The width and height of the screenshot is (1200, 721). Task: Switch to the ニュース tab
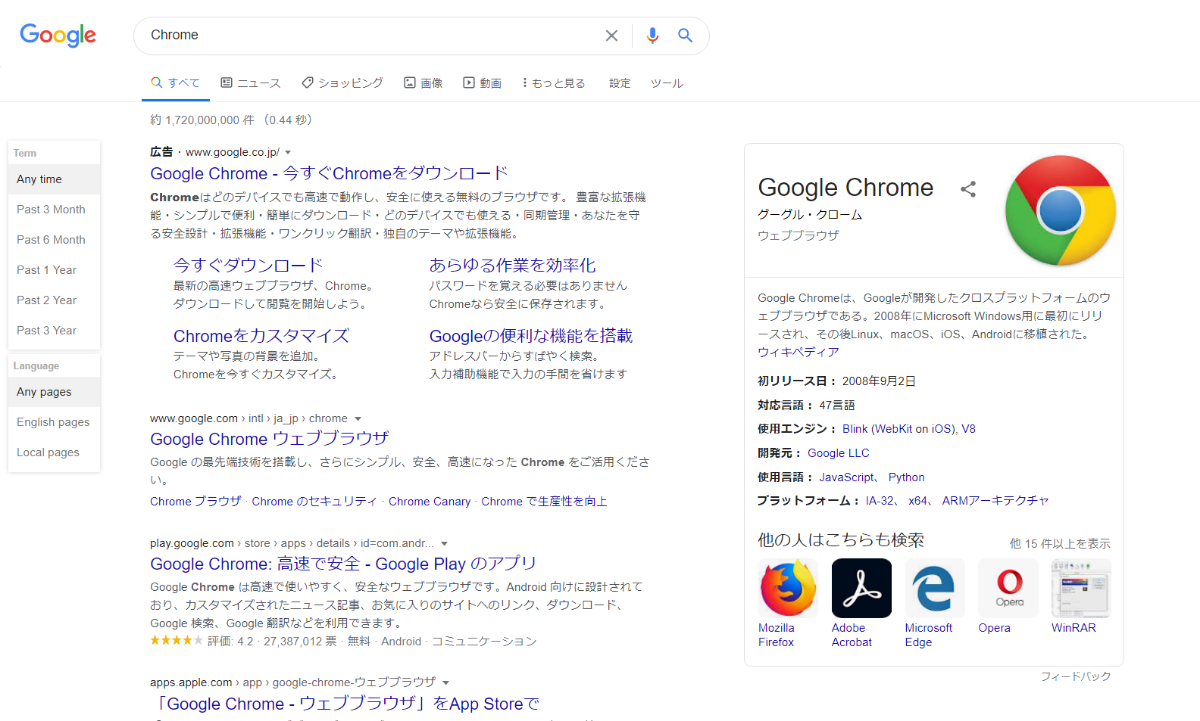pyautogui.click(x=250, y=83)
